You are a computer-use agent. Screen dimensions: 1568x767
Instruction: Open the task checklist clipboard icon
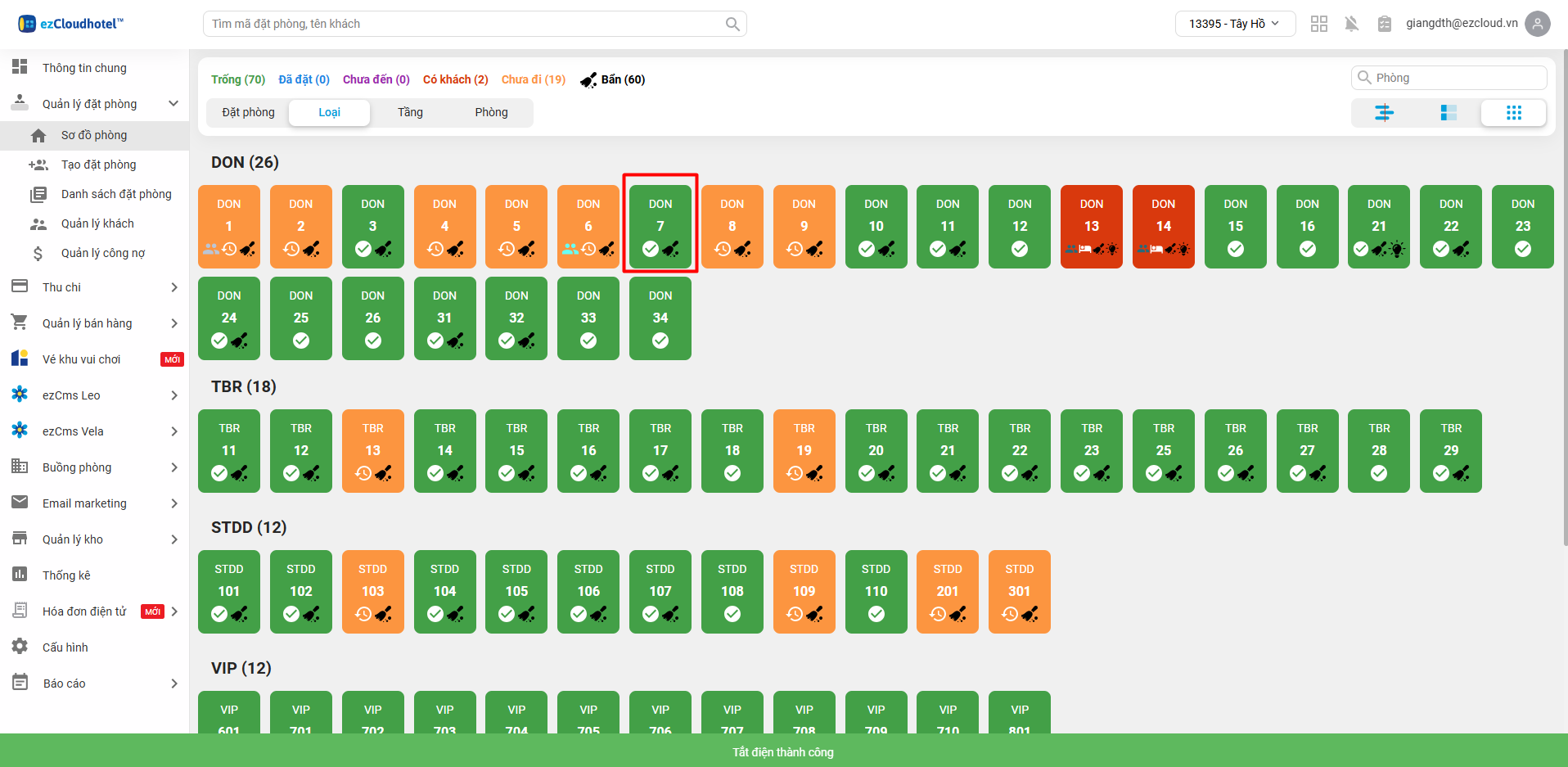pos(1384,24)
